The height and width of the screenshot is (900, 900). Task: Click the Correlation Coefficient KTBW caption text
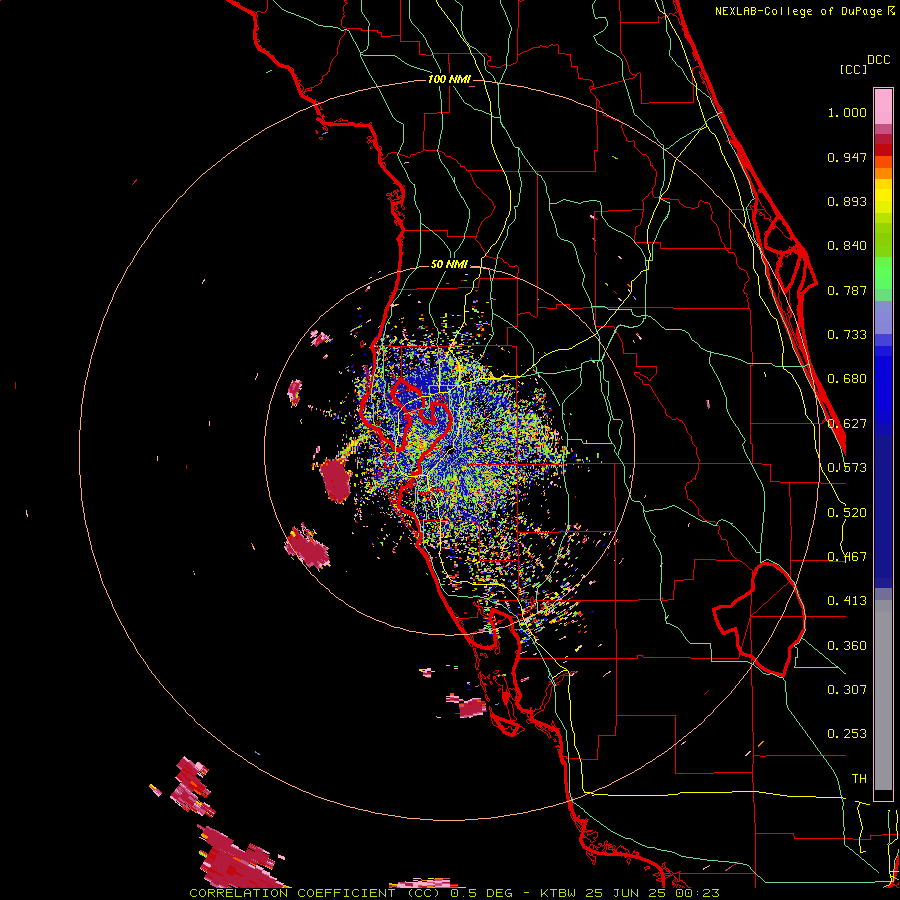tap(454, 893)
